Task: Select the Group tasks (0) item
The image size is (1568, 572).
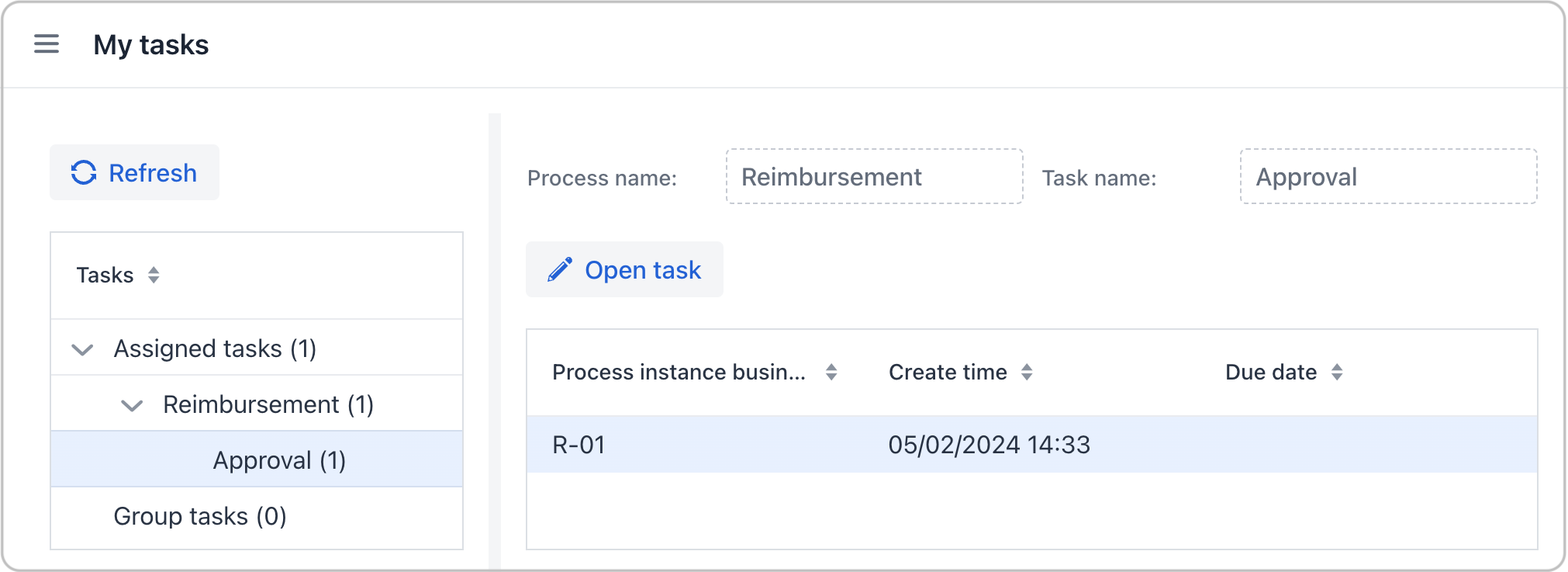Action: coord(200,516)
